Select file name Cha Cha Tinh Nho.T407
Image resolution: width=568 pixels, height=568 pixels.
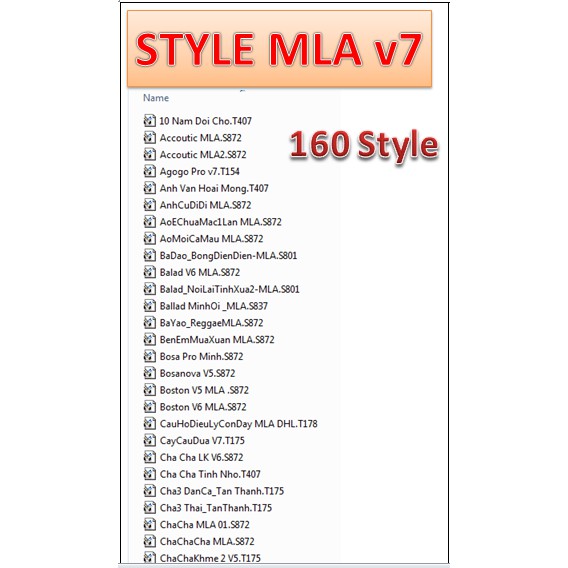coord(210,474)
